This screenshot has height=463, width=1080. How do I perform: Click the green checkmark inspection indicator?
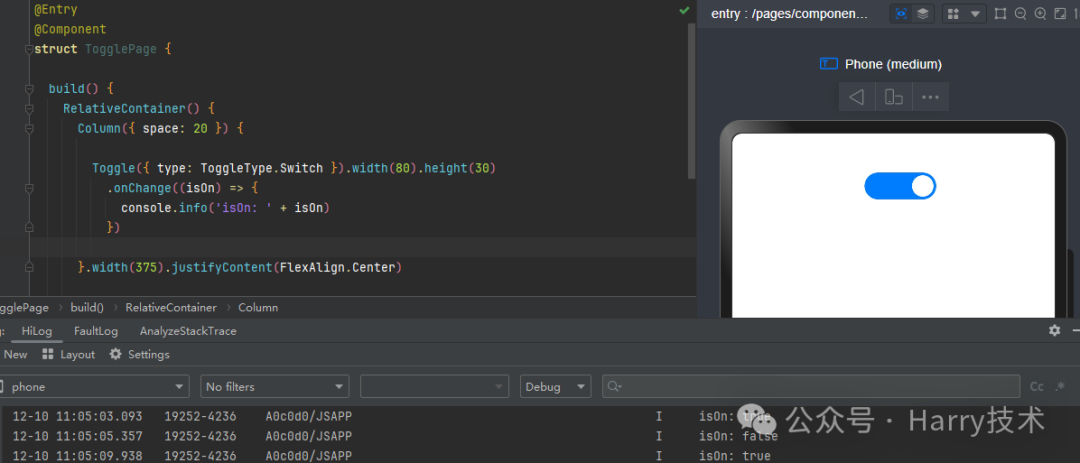[684, 10]
